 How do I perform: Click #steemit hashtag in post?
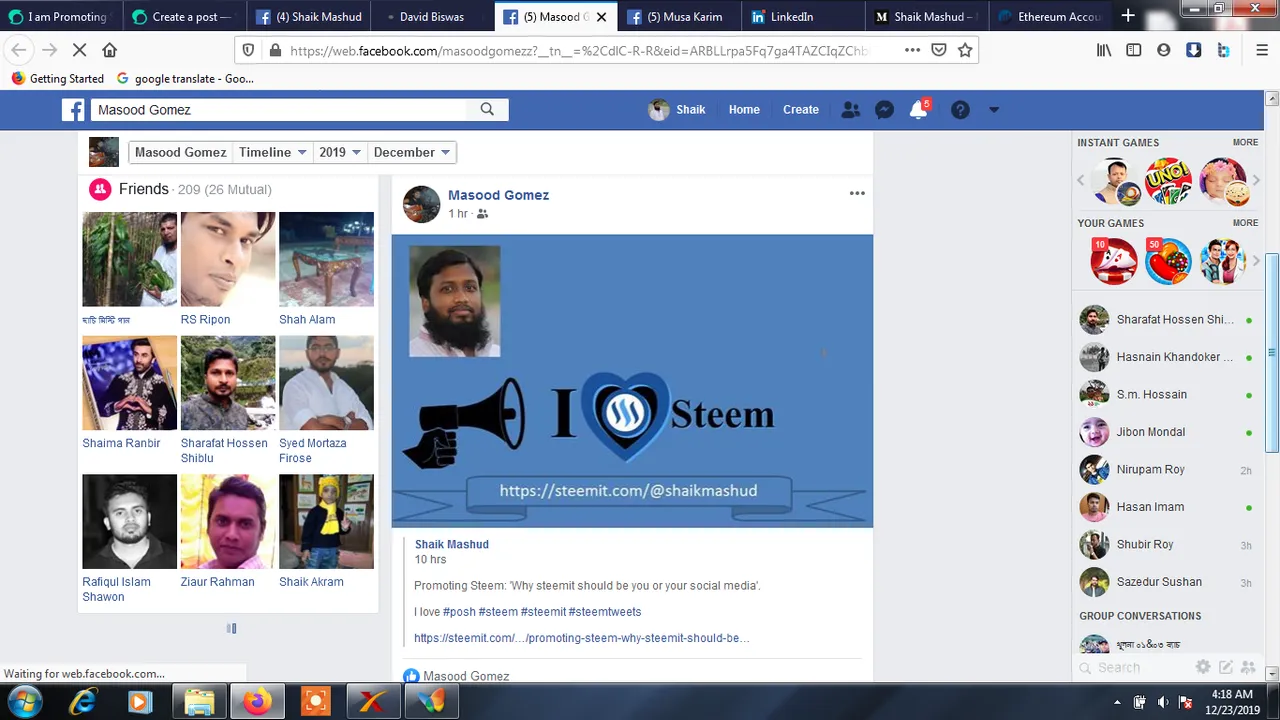[x=543, y=612]
